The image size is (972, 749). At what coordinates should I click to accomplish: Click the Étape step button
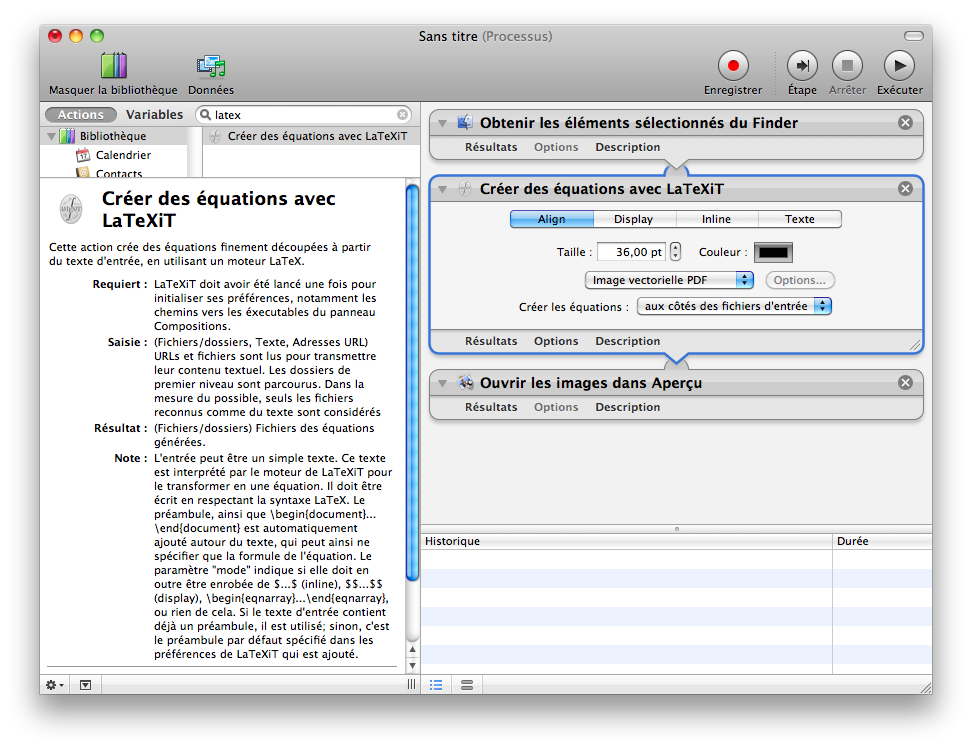click(x=802, y=66)
